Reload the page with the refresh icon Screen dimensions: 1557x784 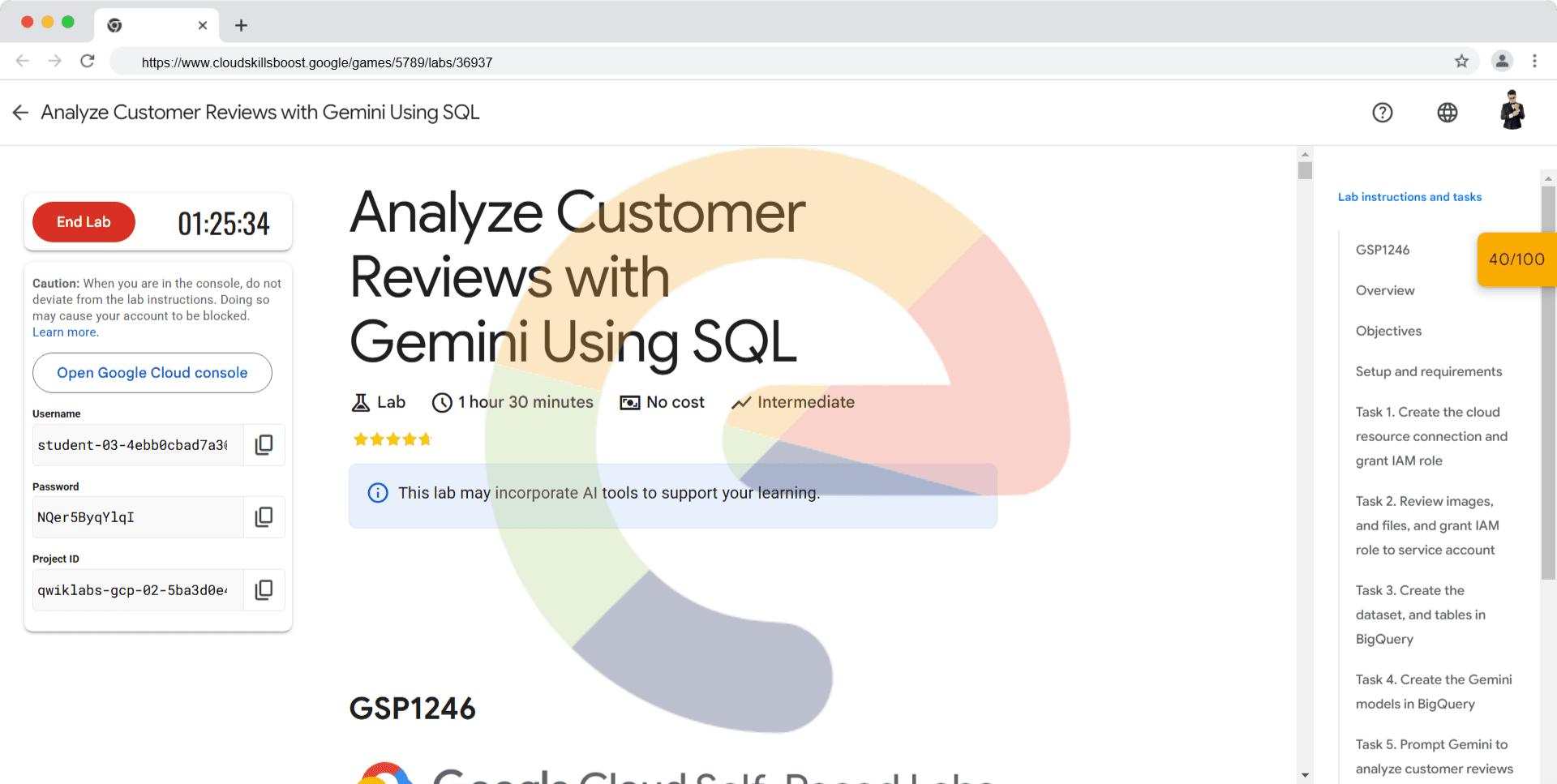88,61
